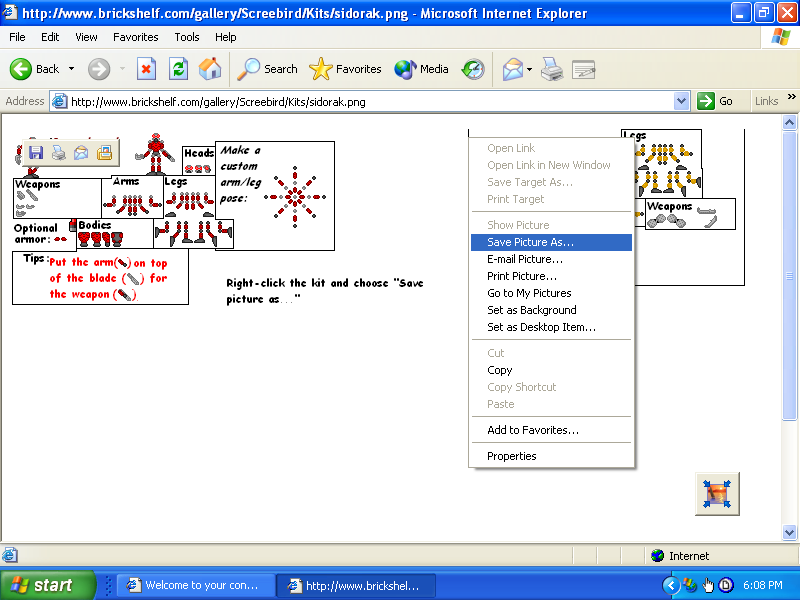Click the hand pointer tray icon
800x600 pixels.
708,585
